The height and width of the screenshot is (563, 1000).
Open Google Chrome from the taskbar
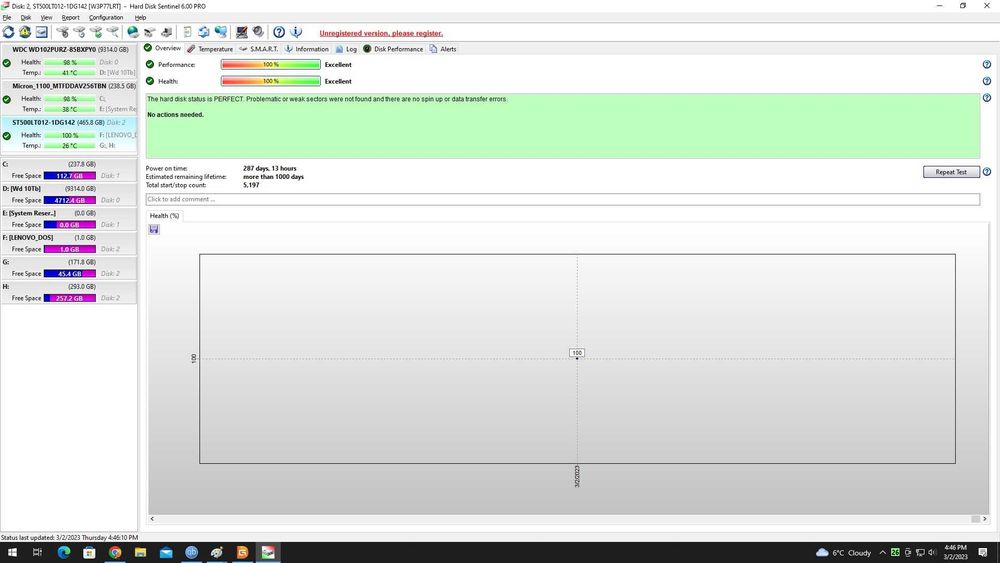(115, 553)
